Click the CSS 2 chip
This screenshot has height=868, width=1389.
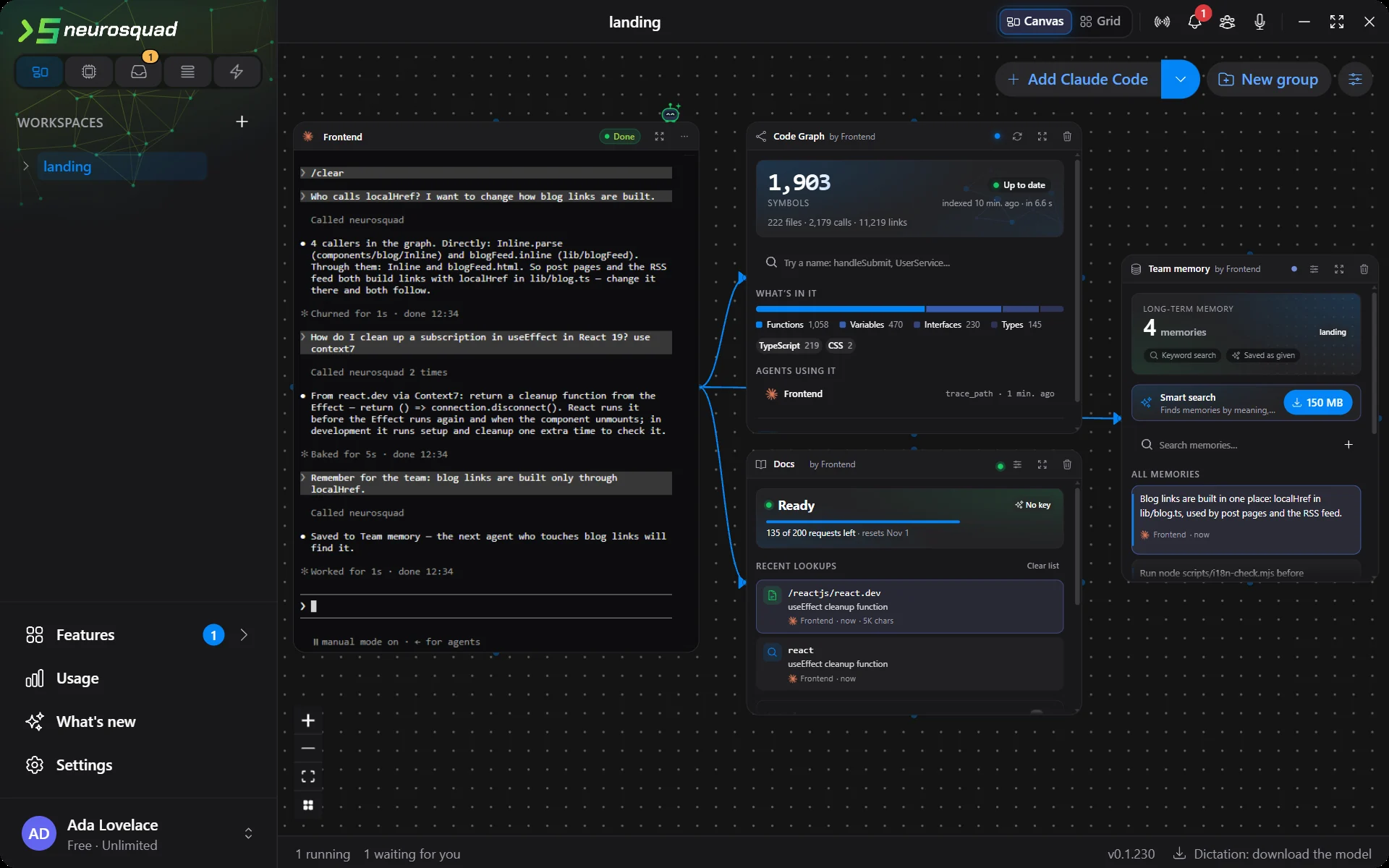click(x=841, y=346)
